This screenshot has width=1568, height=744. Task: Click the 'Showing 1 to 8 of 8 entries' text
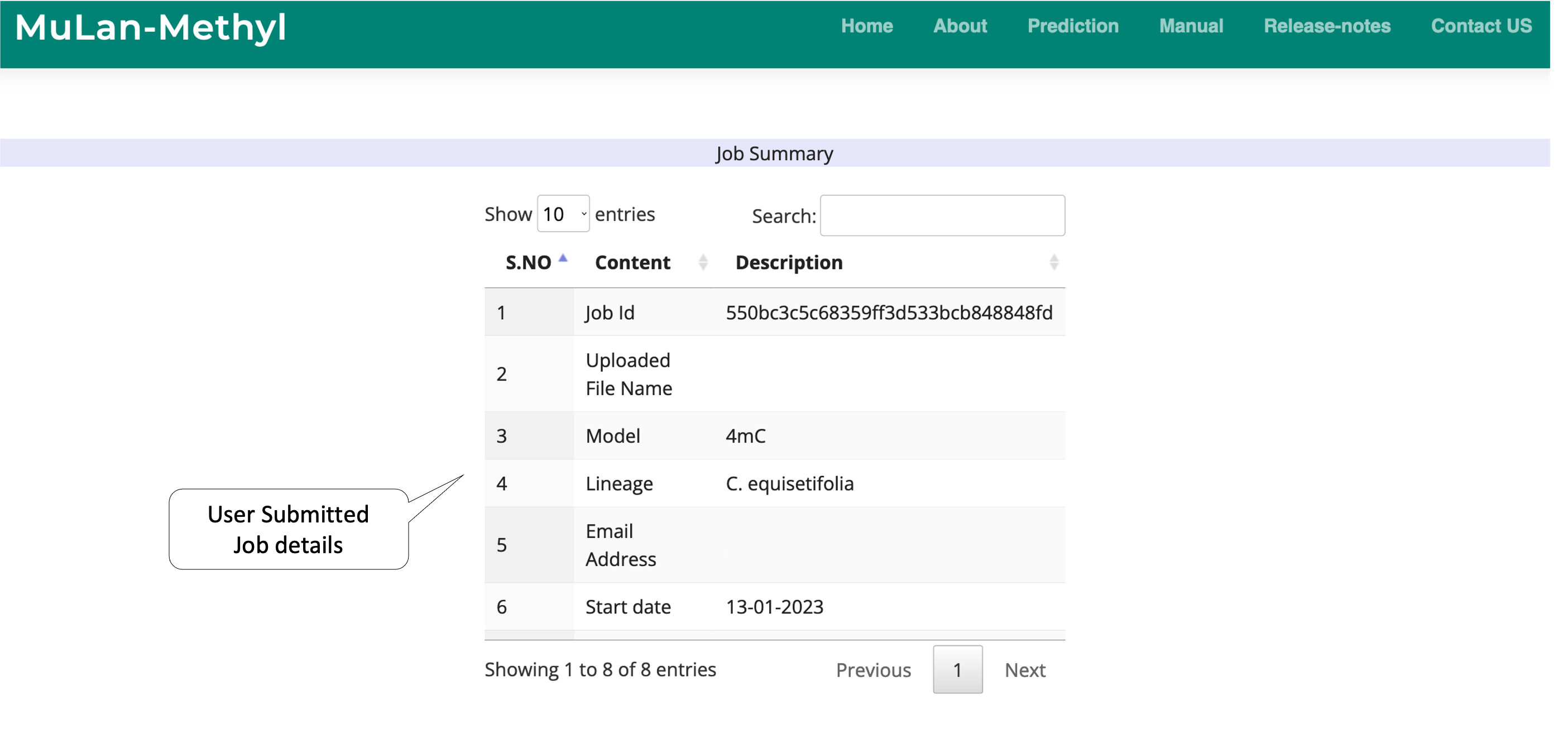point(600,670)
